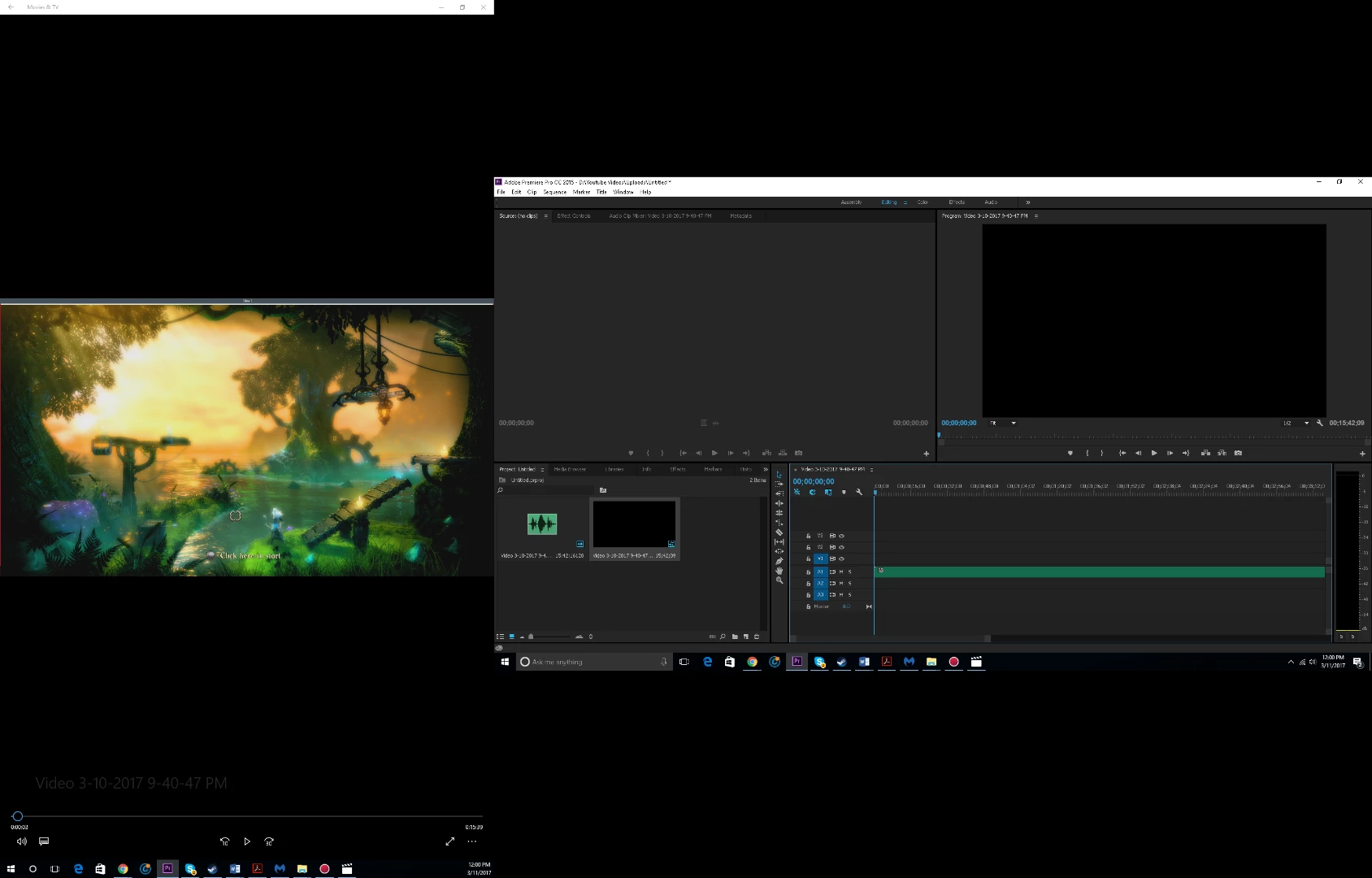Toggle V1 track eye visibility
Screen dimensions: 1372x878
(841, 559)
